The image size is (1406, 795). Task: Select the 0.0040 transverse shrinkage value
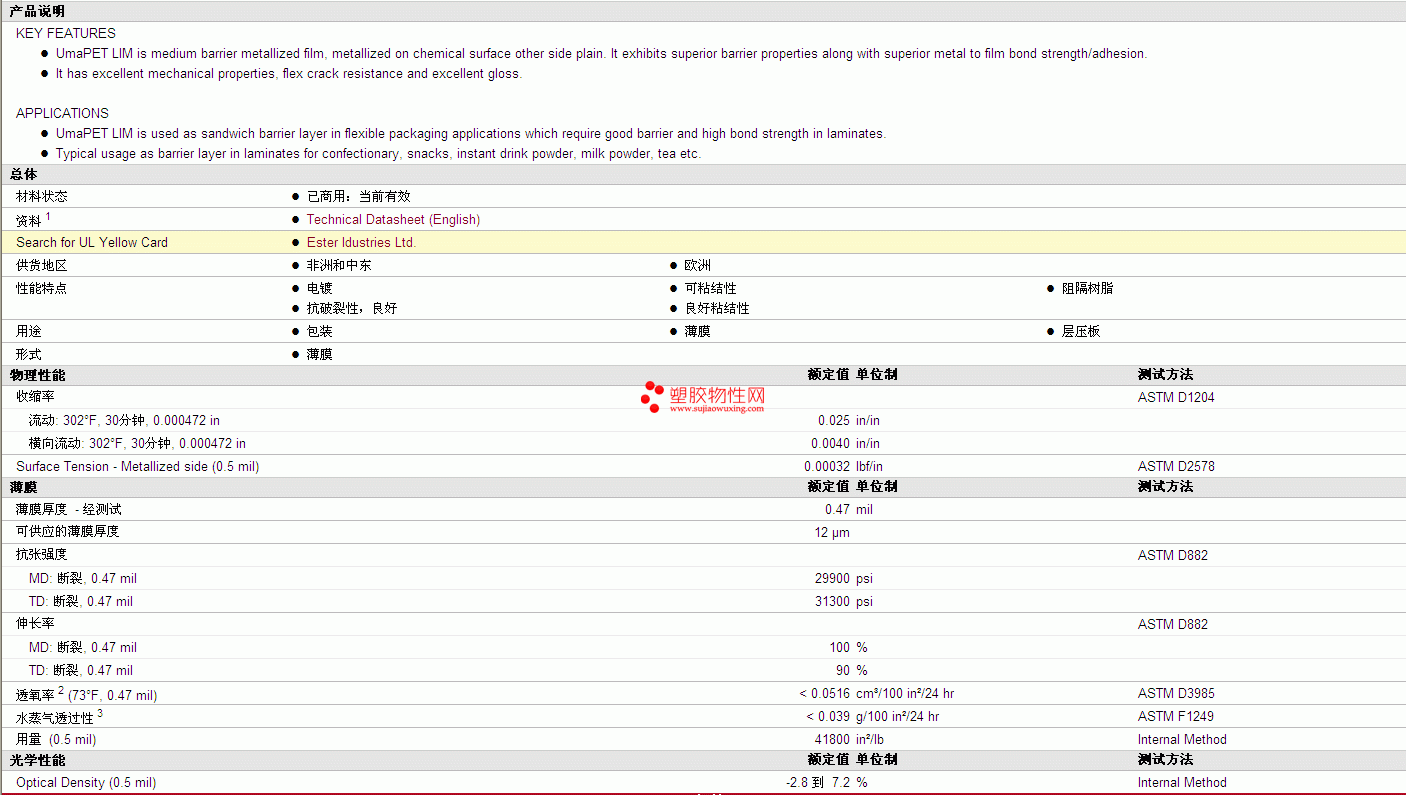point(831,444)
